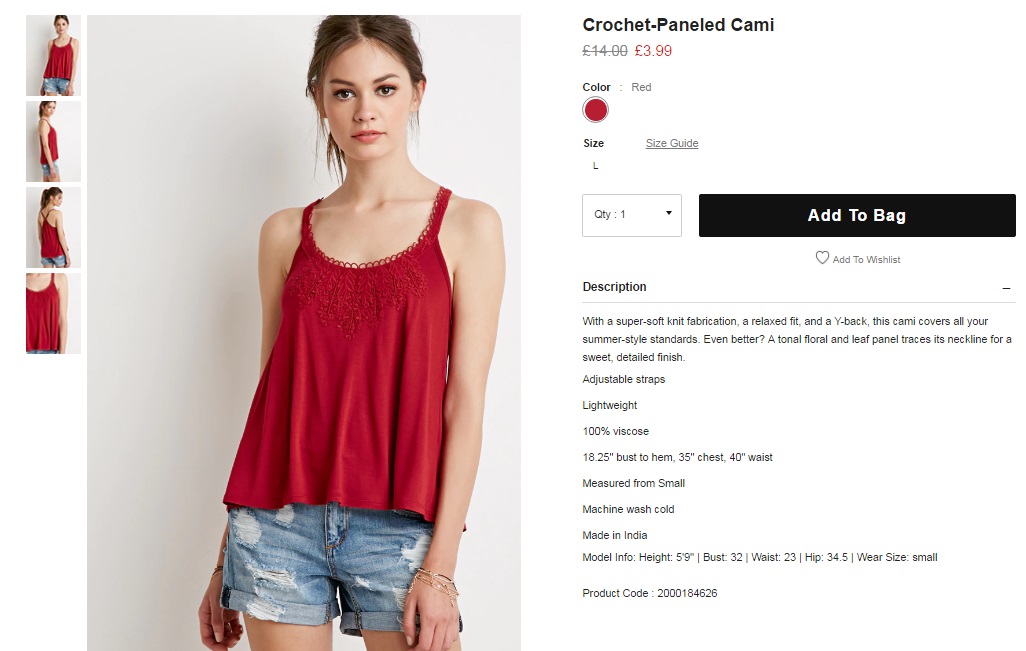Open the Qty dropdown arrow
Viewport: 1026px width, 651px height.
668,213
